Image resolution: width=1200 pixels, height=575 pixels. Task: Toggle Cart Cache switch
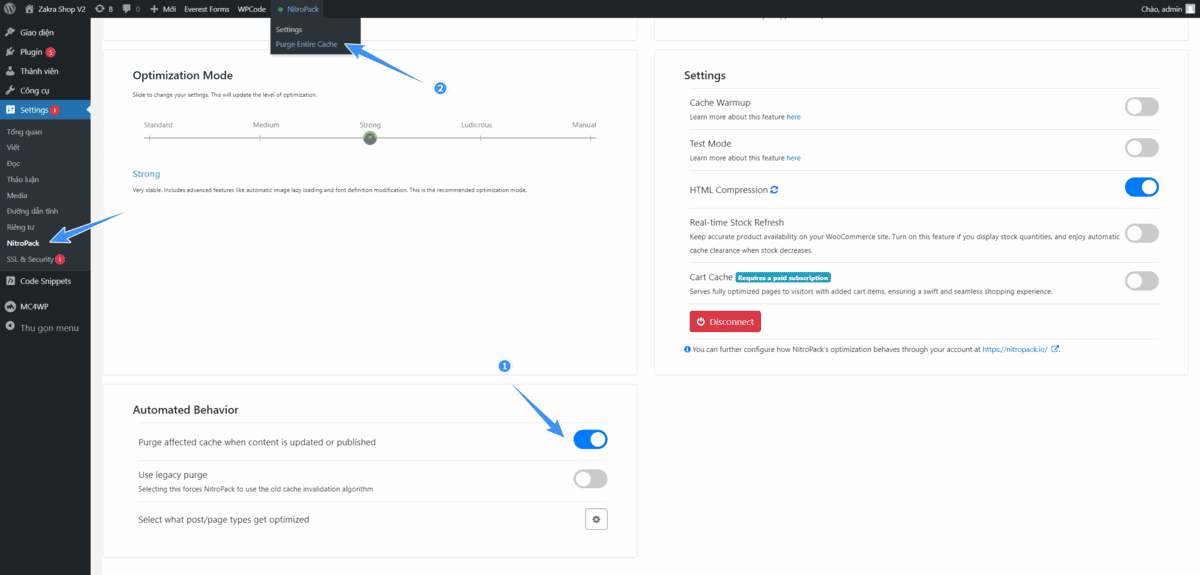pos(1142,281)
